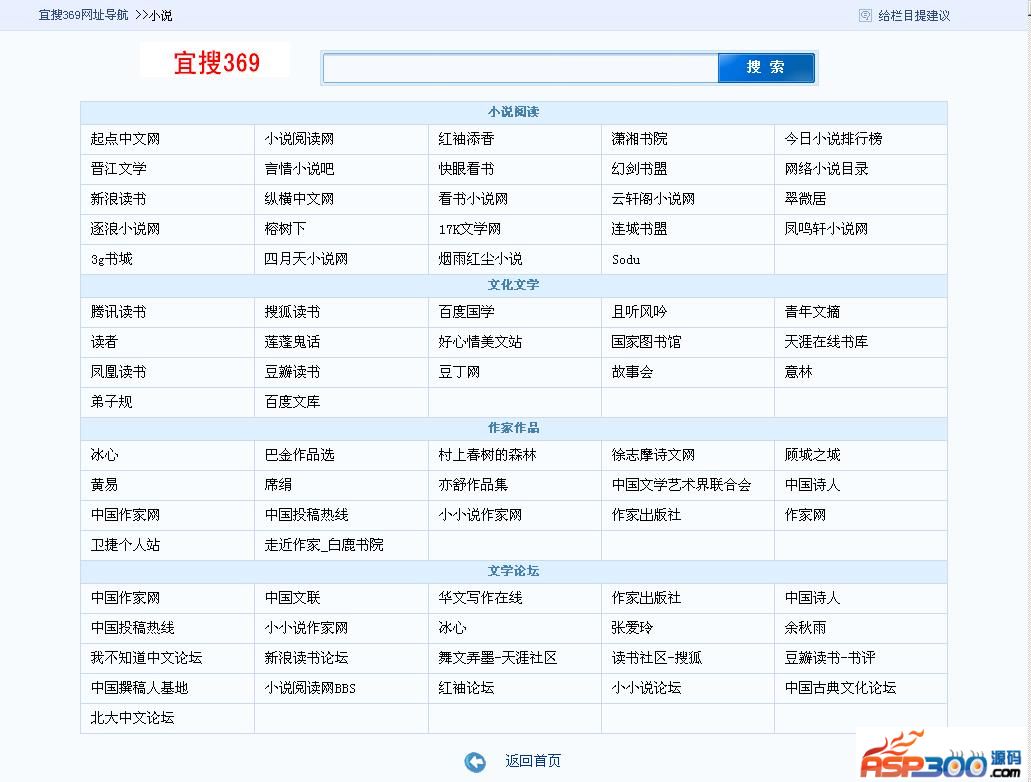Click the 返回首页 link
The image size is (1031, 782).
point(533,761)
